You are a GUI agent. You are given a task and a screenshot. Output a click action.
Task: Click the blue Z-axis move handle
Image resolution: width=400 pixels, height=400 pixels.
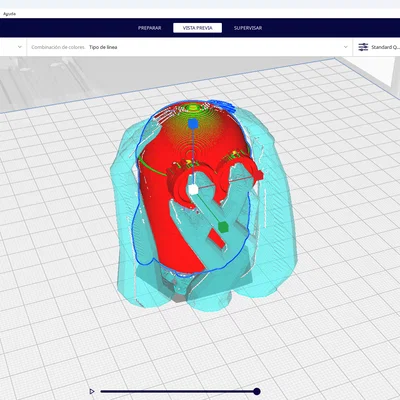click(193, 124)
